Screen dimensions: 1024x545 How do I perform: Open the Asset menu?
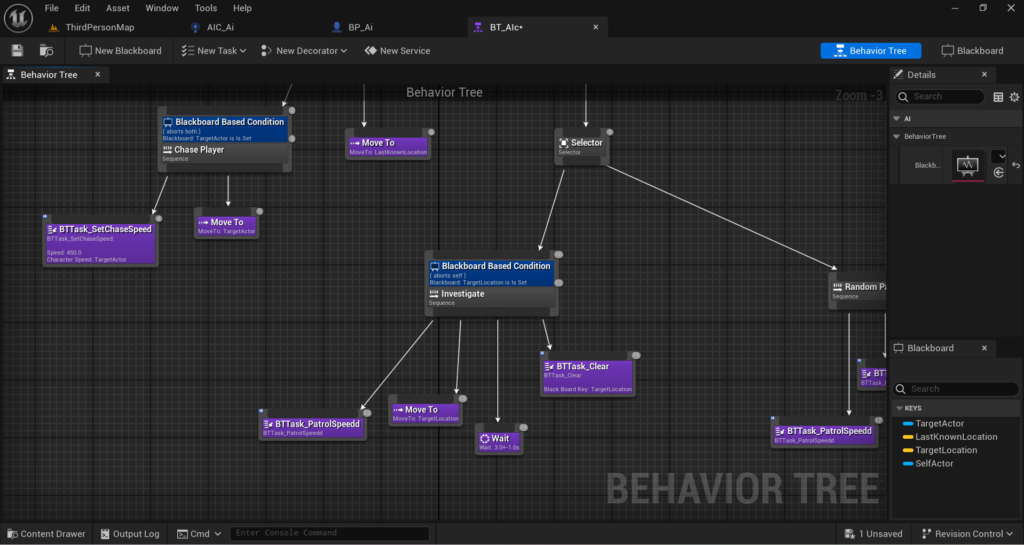(118, 8)
